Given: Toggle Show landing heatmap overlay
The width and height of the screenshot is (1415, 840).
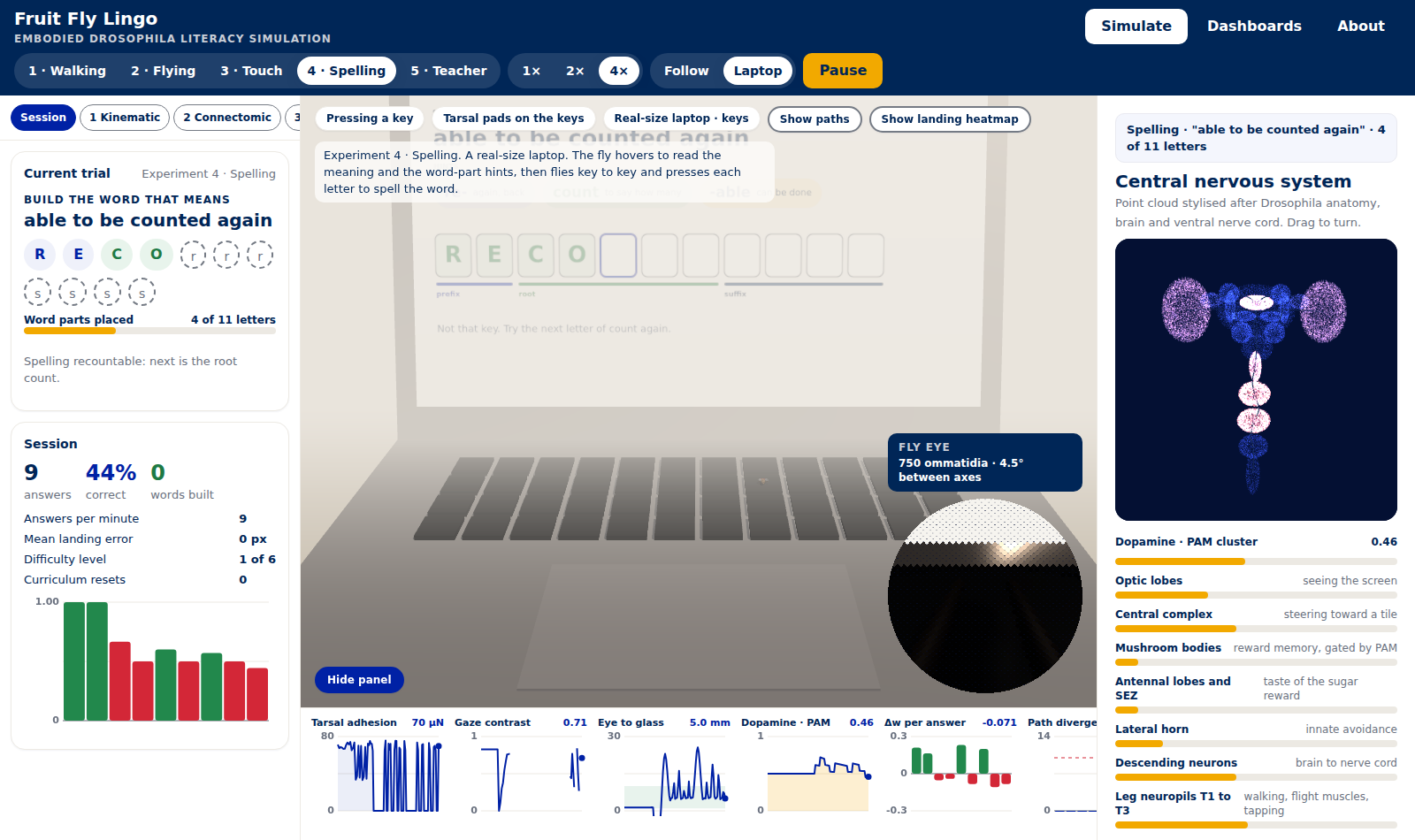Looking at the screenshot, I should pos(950,119).
